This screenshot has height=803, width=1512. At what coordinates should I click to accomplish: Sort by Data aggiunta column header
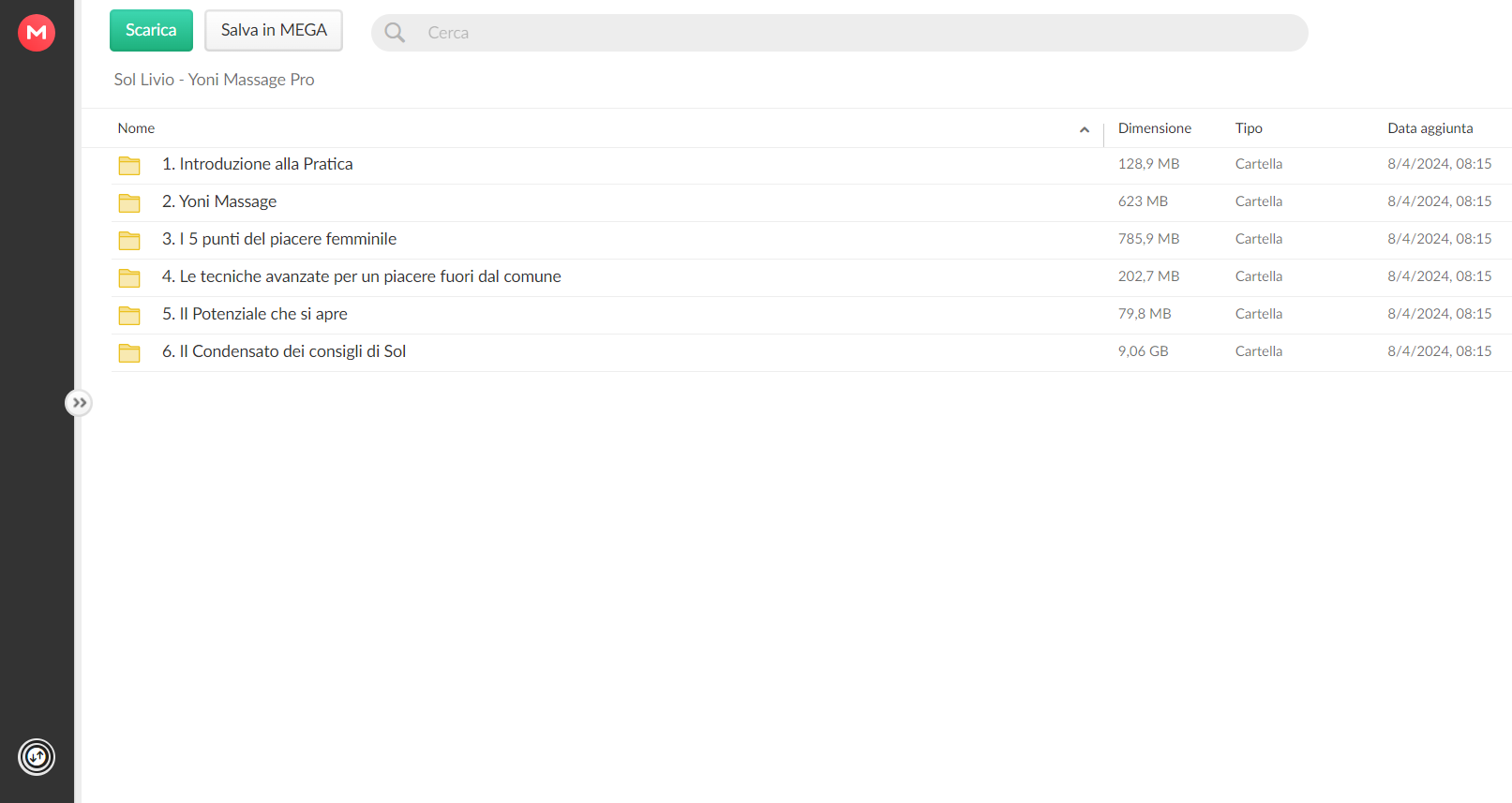pos(1430,128)
